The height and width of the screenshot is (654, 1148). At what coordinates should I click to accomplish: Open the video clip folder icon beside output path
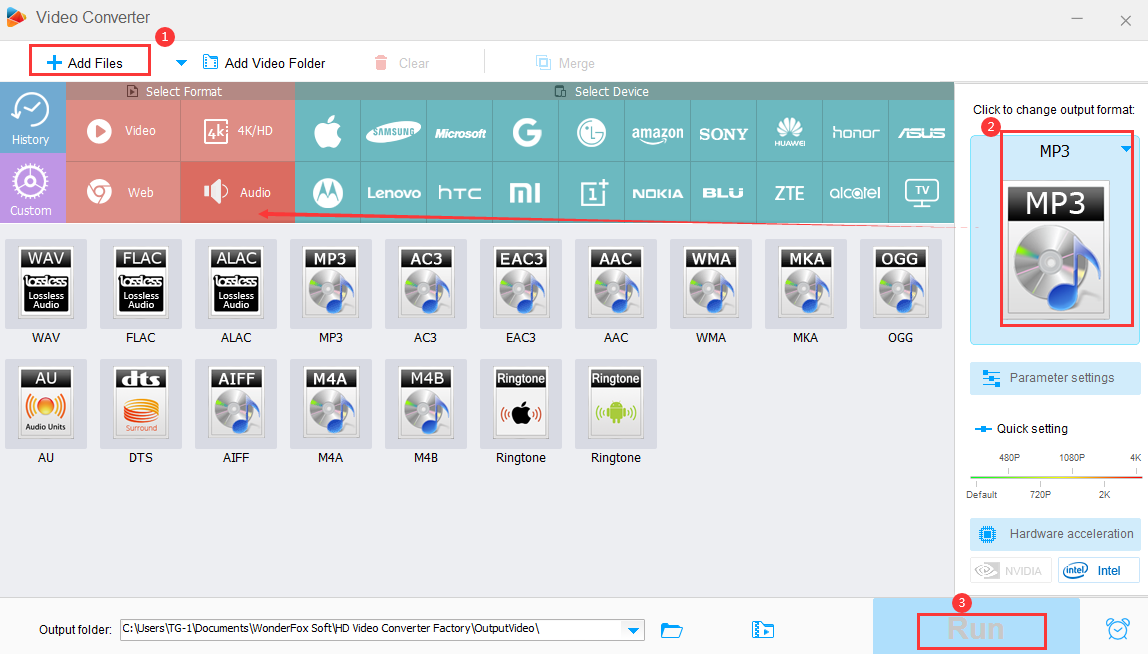click(x=762, y=630)
